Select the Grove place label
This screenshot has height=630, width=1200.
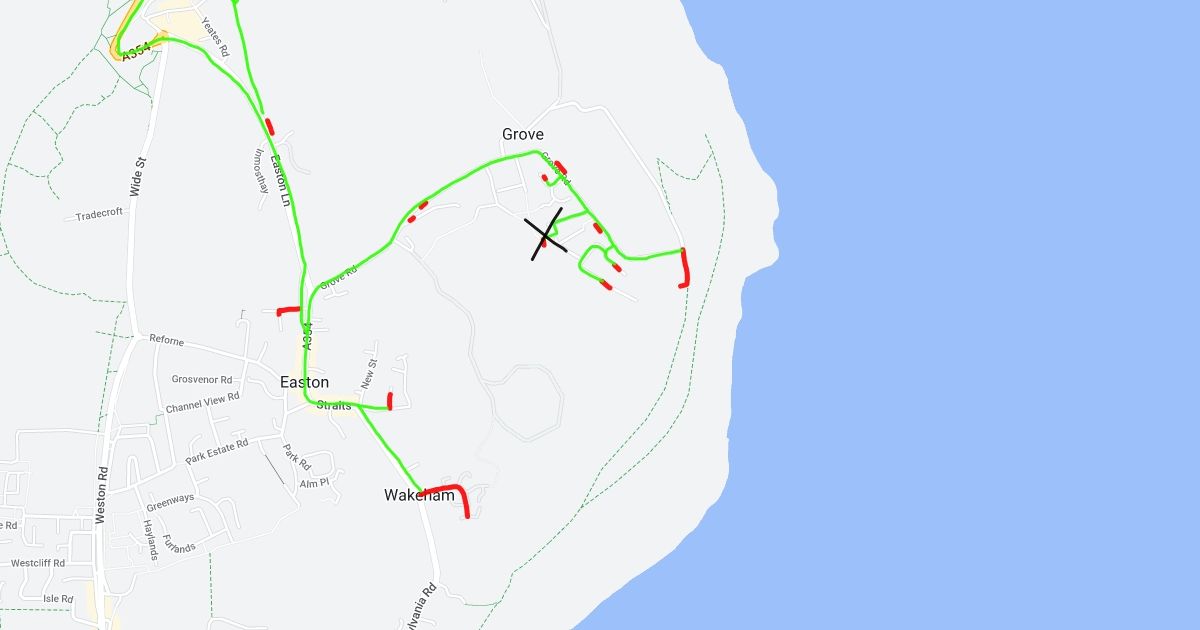coord(523,134)
